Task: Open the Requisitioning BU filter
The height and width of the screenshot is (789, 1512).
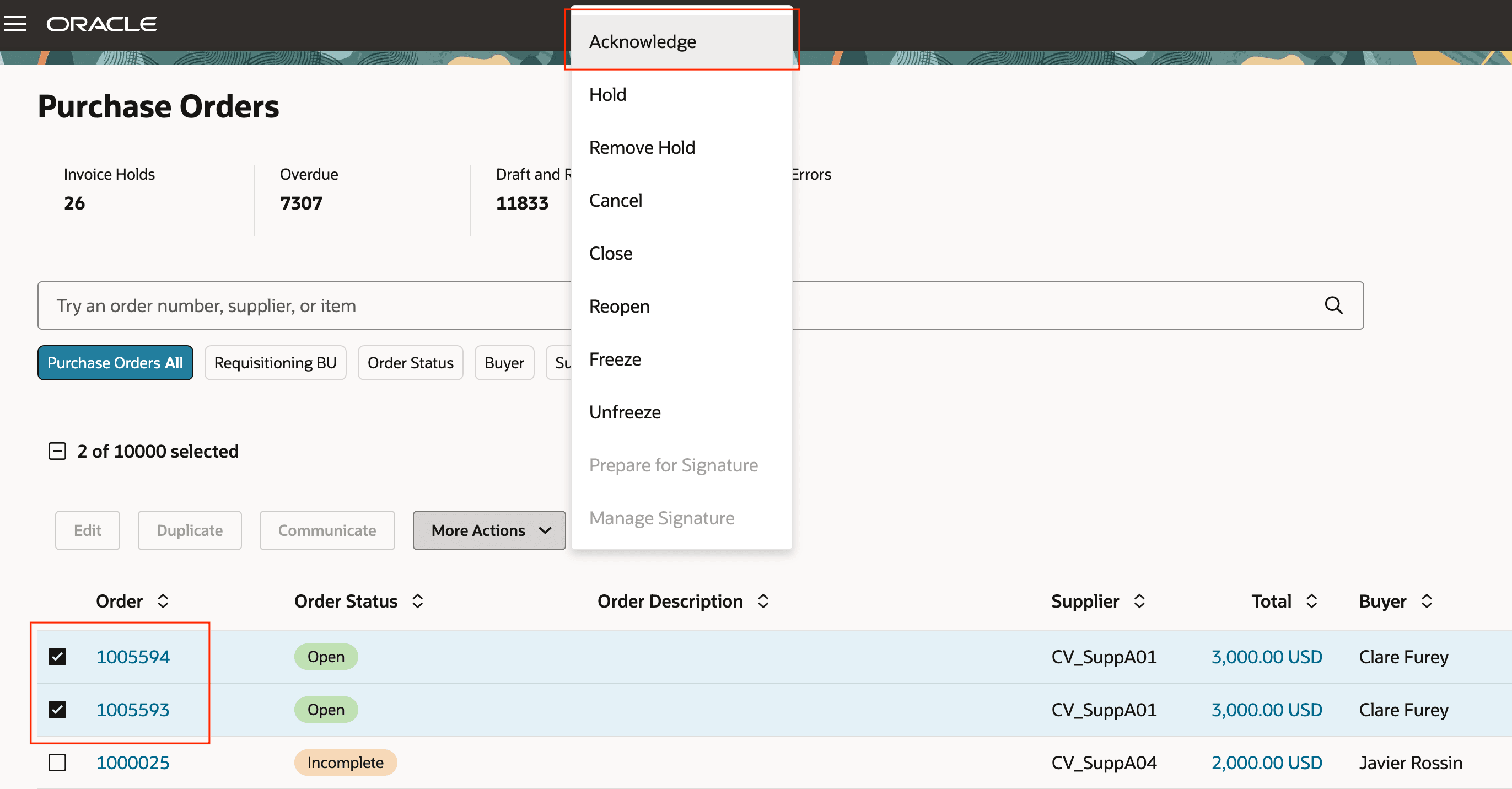Action: tap(275, 362)
